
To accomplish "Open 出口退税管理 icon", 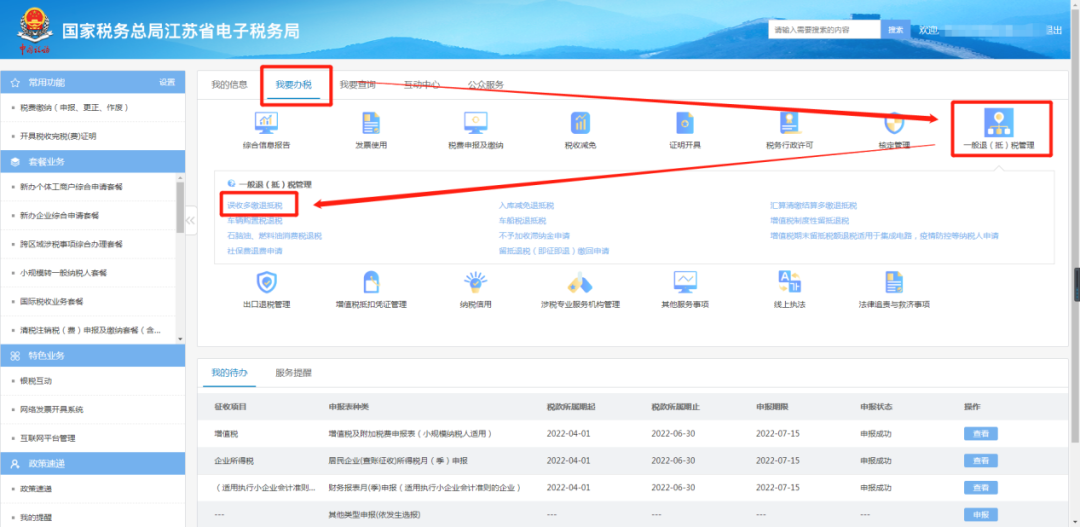I will tap(266, 282).
